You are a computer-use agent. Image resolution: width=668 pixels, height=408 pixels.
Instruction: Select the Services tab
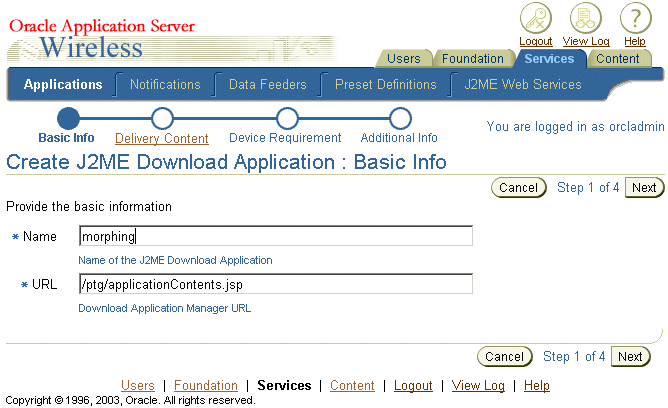pyautogui.click(x=549, y=58)
